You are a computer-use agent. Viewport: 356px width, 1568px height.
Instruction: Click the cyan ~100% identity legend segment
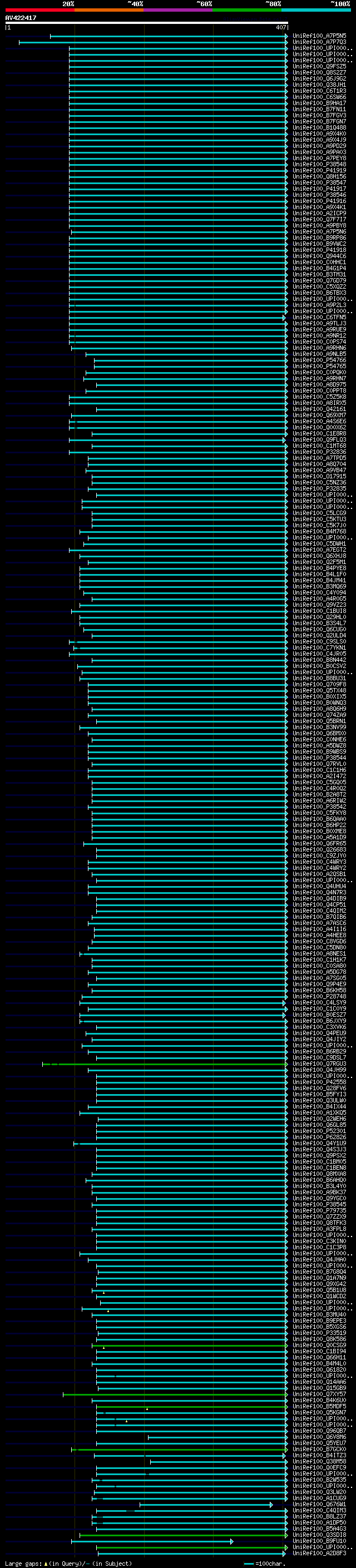pos(316,10)
